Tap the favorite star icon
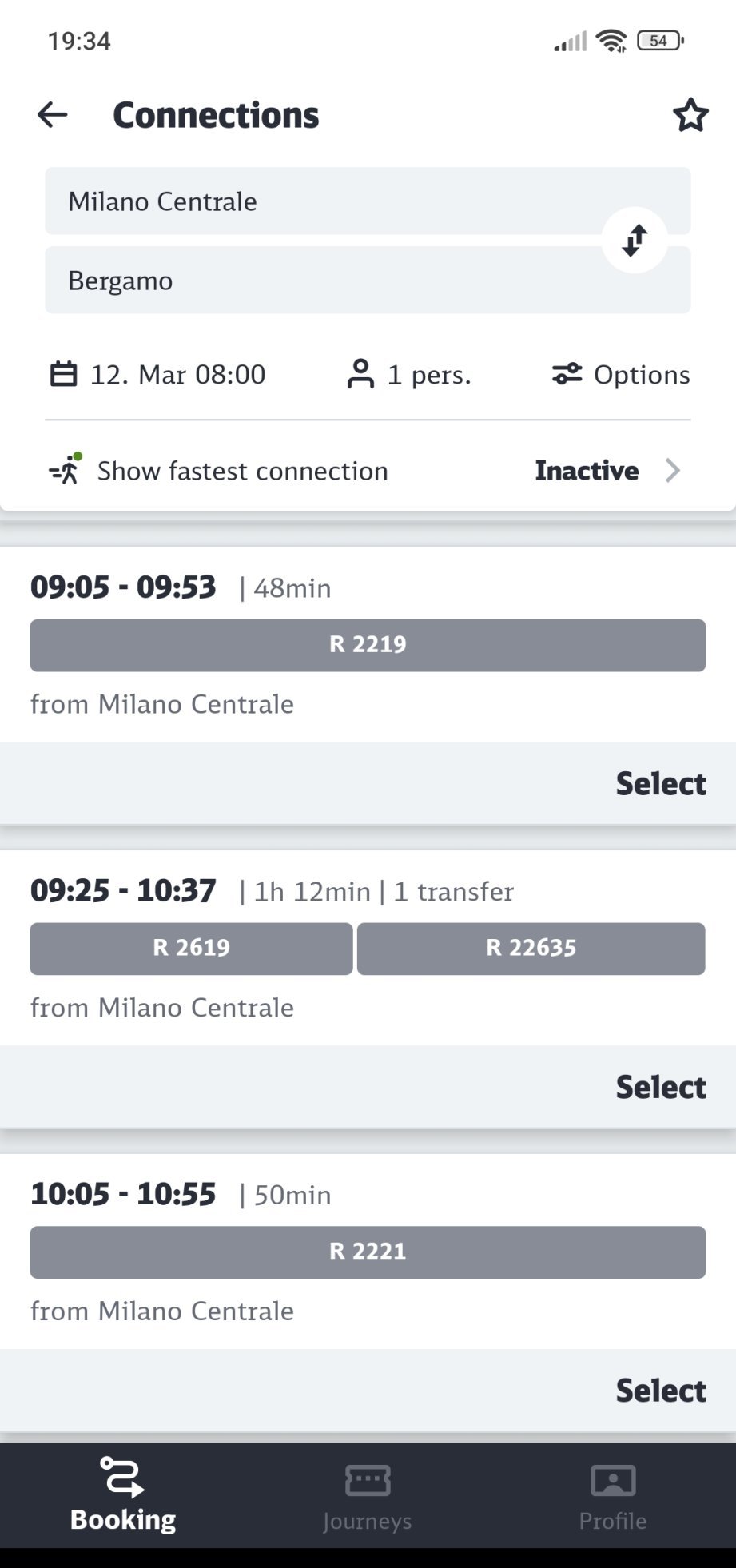This screenshot has width=736, height=1568. 690,115
